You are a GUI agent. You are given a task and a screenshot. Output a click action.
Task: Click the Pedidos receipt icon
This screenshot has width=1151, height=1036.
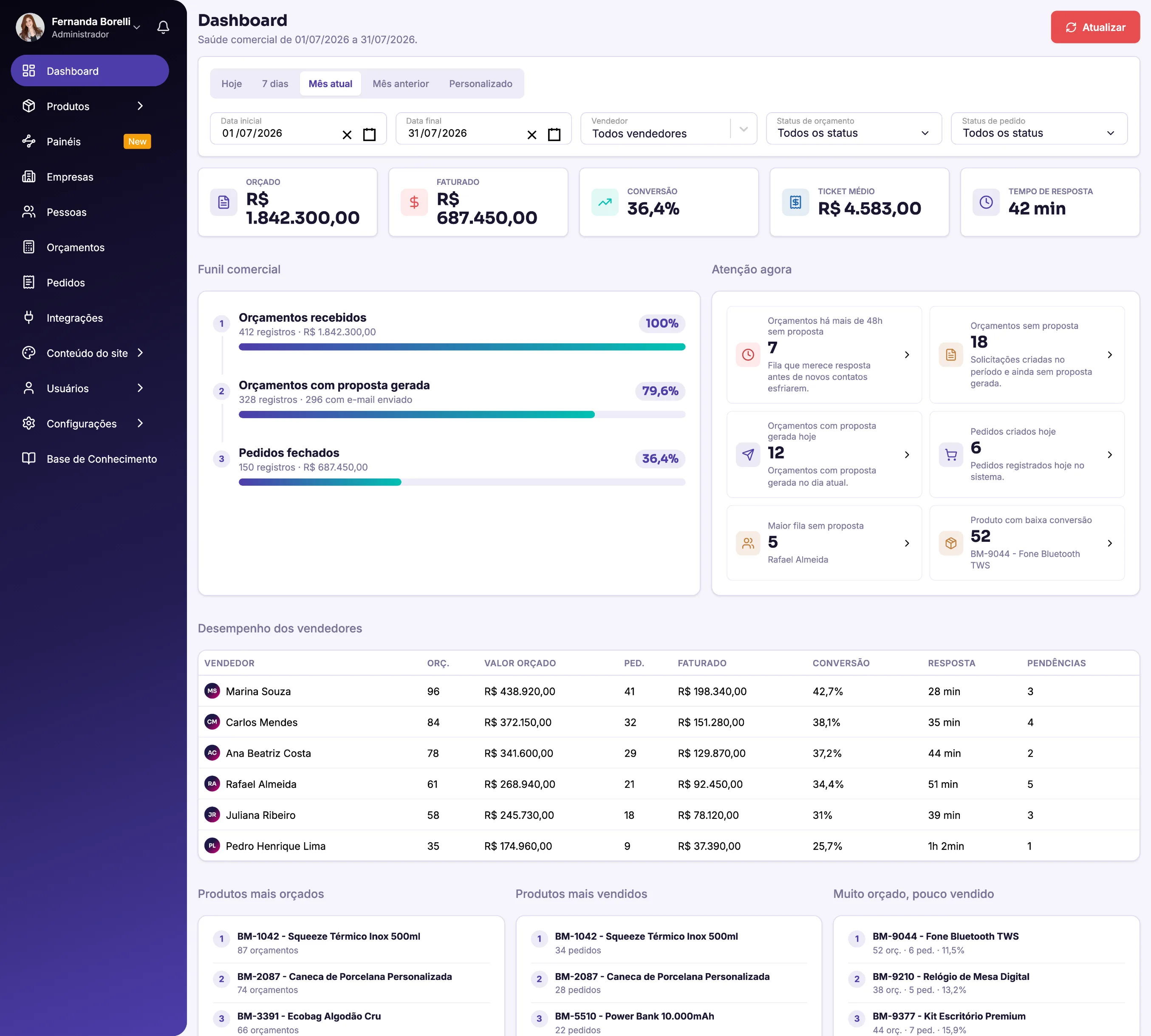click(28, 282)
